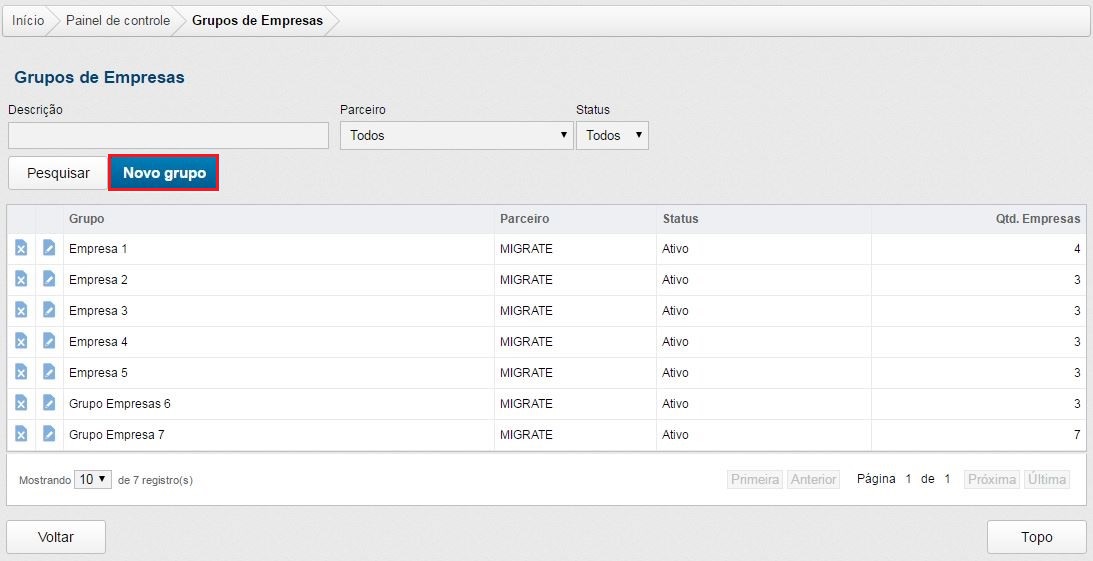Screen dimensions: 1093x561
Task: Click the Voltar button
Action: (x=56, y=537)
